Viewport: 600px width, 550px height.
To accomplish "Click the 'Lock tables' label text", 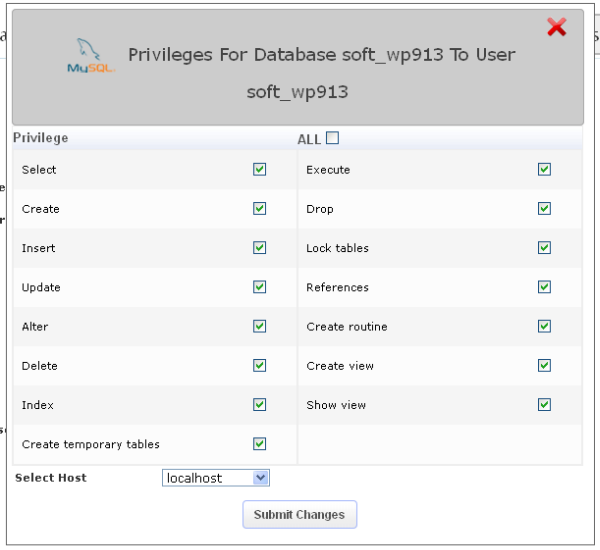I will (x=338, y=248).
